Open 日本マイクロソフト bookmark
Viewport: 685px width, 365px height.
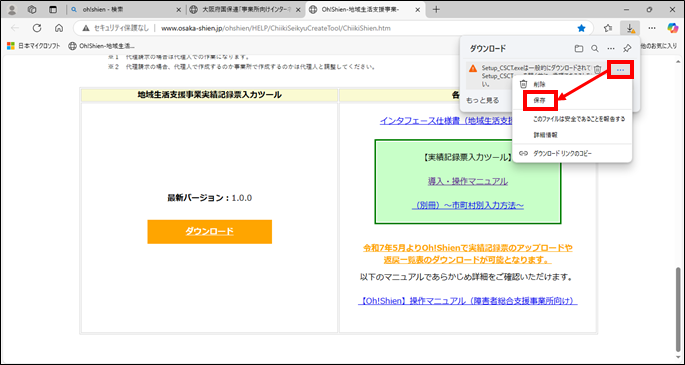click(34, 46)
